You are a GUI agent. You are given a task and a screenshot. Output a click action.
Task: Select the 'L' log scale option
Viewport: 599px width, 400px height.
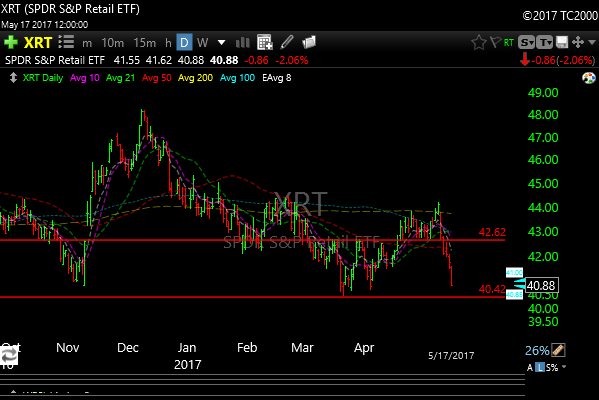click(539, 368)
